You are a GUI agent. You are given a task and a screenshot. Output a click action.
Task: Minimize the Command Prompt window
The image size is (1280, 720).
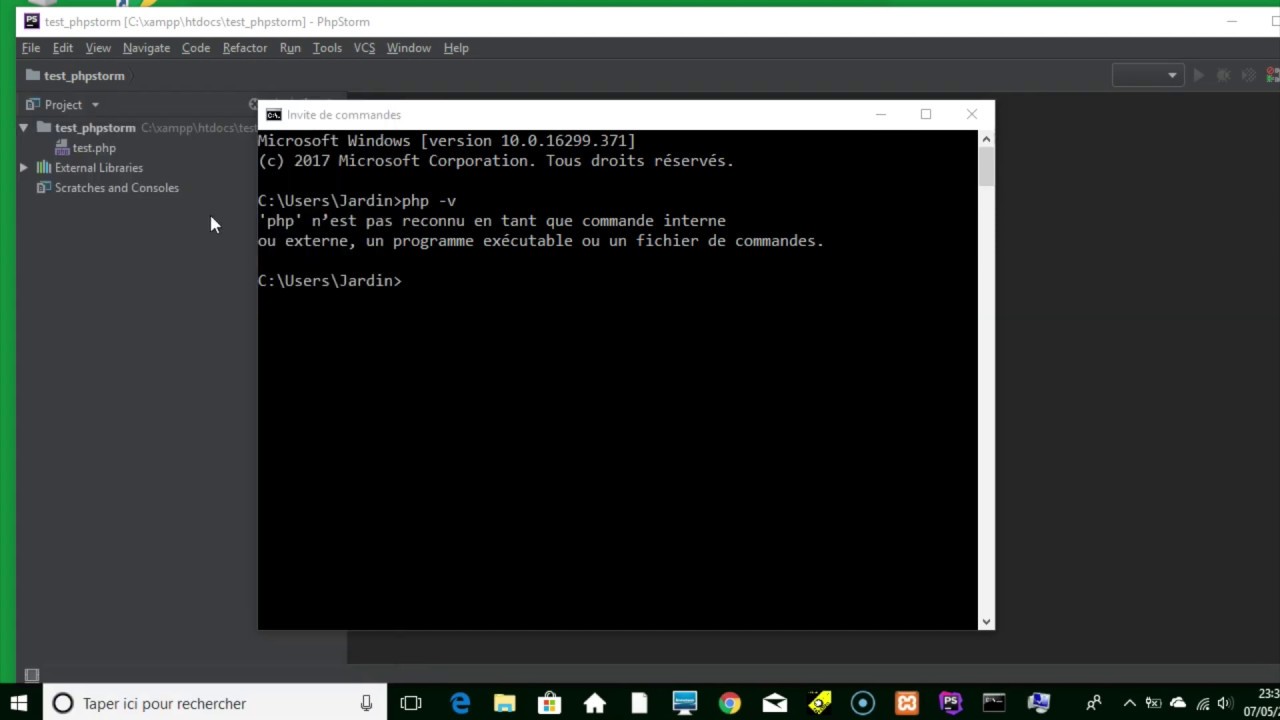tap(881, 114)
